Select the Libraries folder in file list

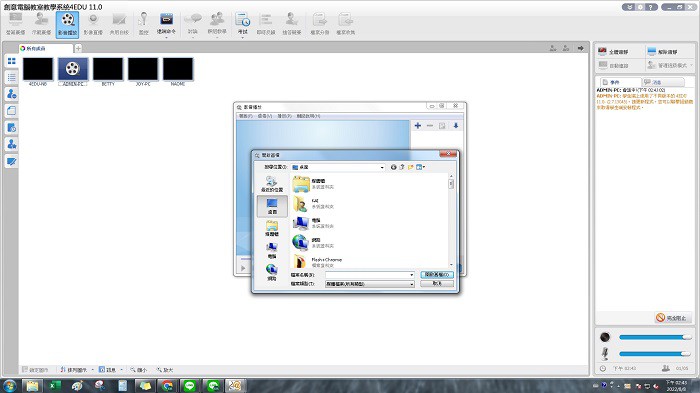click(313, 184)
